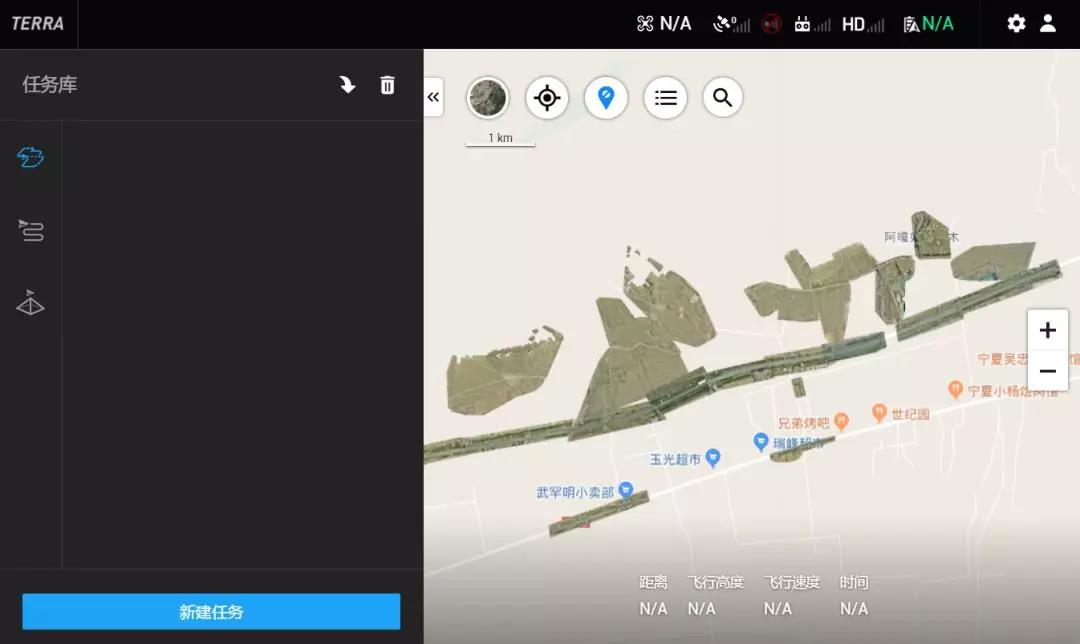Click the 武罕明小卖部 map marker
This screenshot has height=644, width=1080.
coord(625,490)
